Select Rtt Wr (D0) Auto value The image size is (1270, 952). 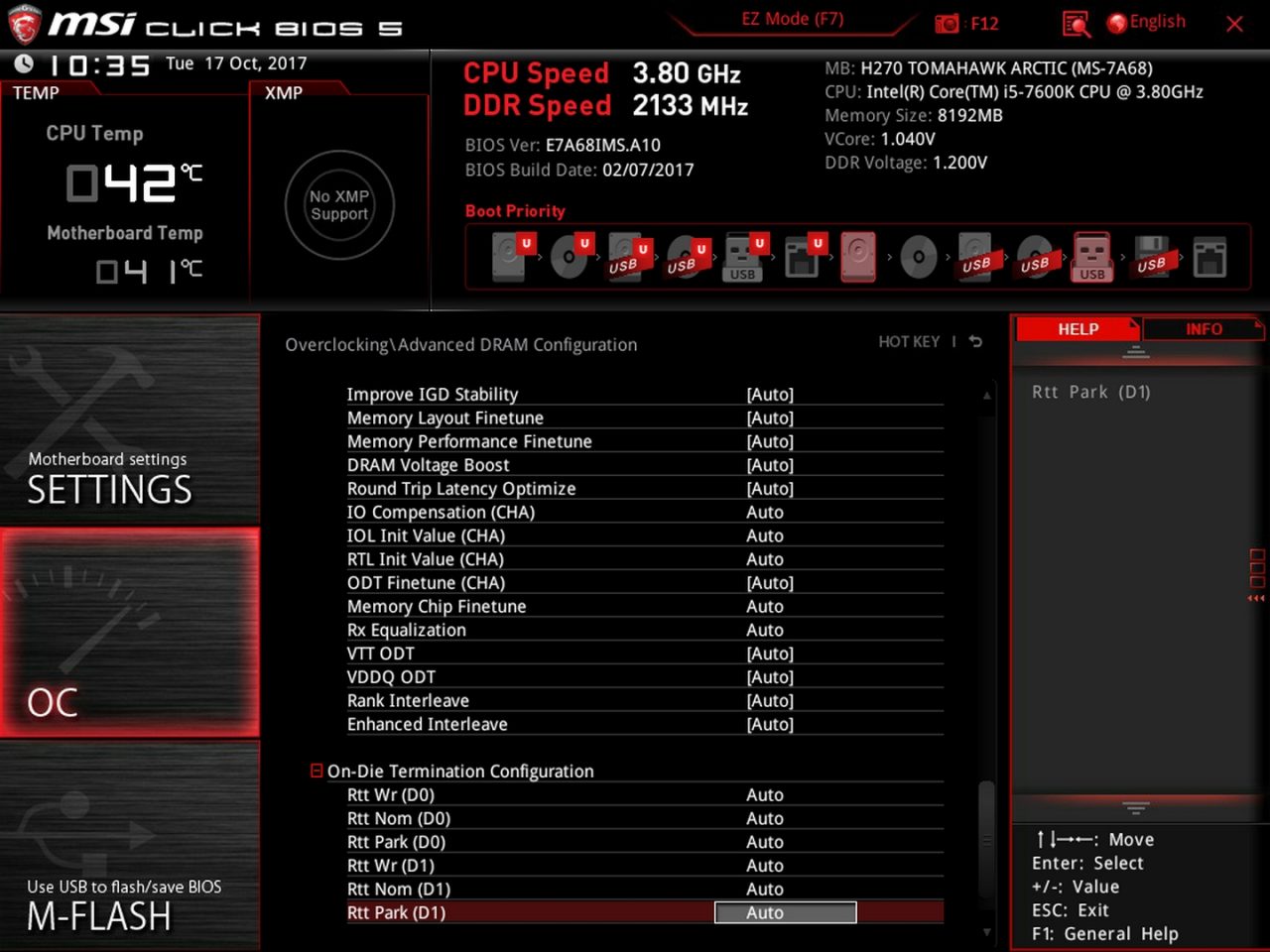765,795
